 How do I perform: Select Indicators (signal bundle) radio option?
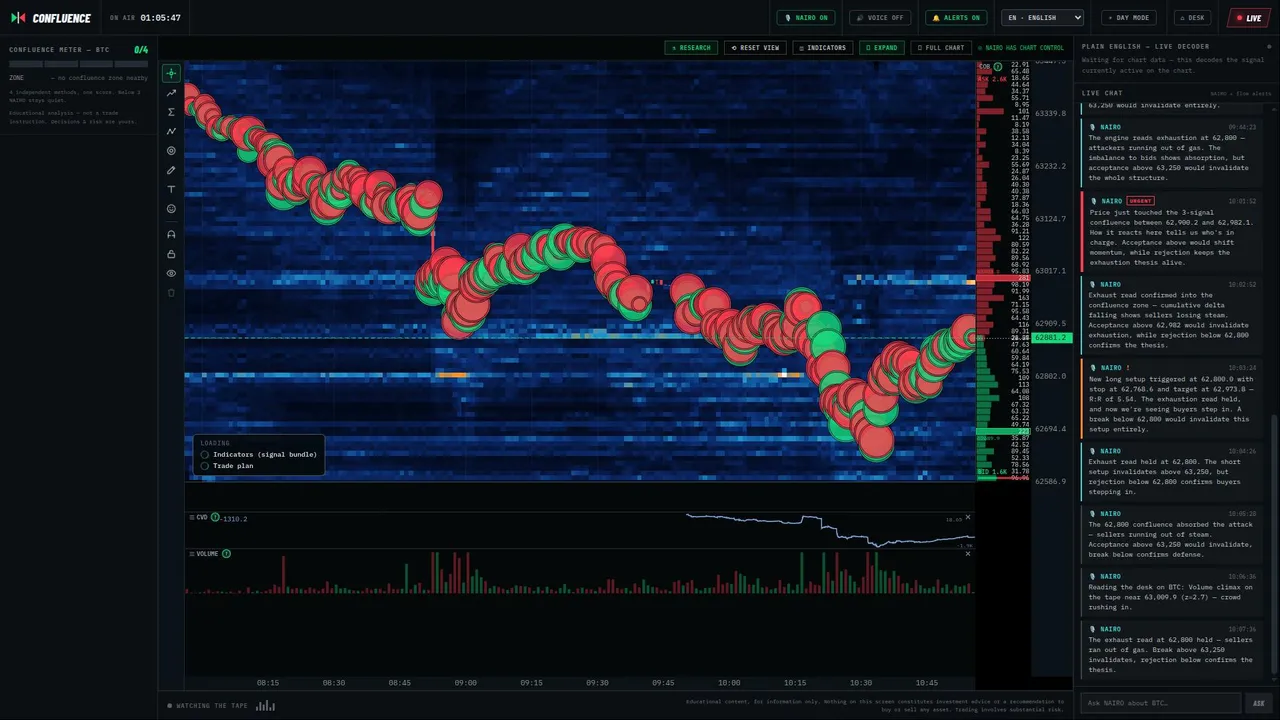click(259, 454)
